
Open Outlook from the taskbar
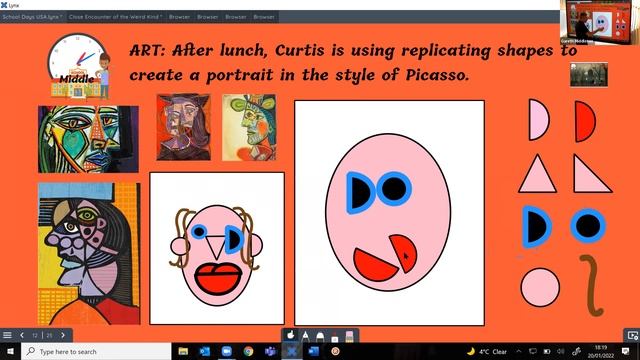coord(204,351)
